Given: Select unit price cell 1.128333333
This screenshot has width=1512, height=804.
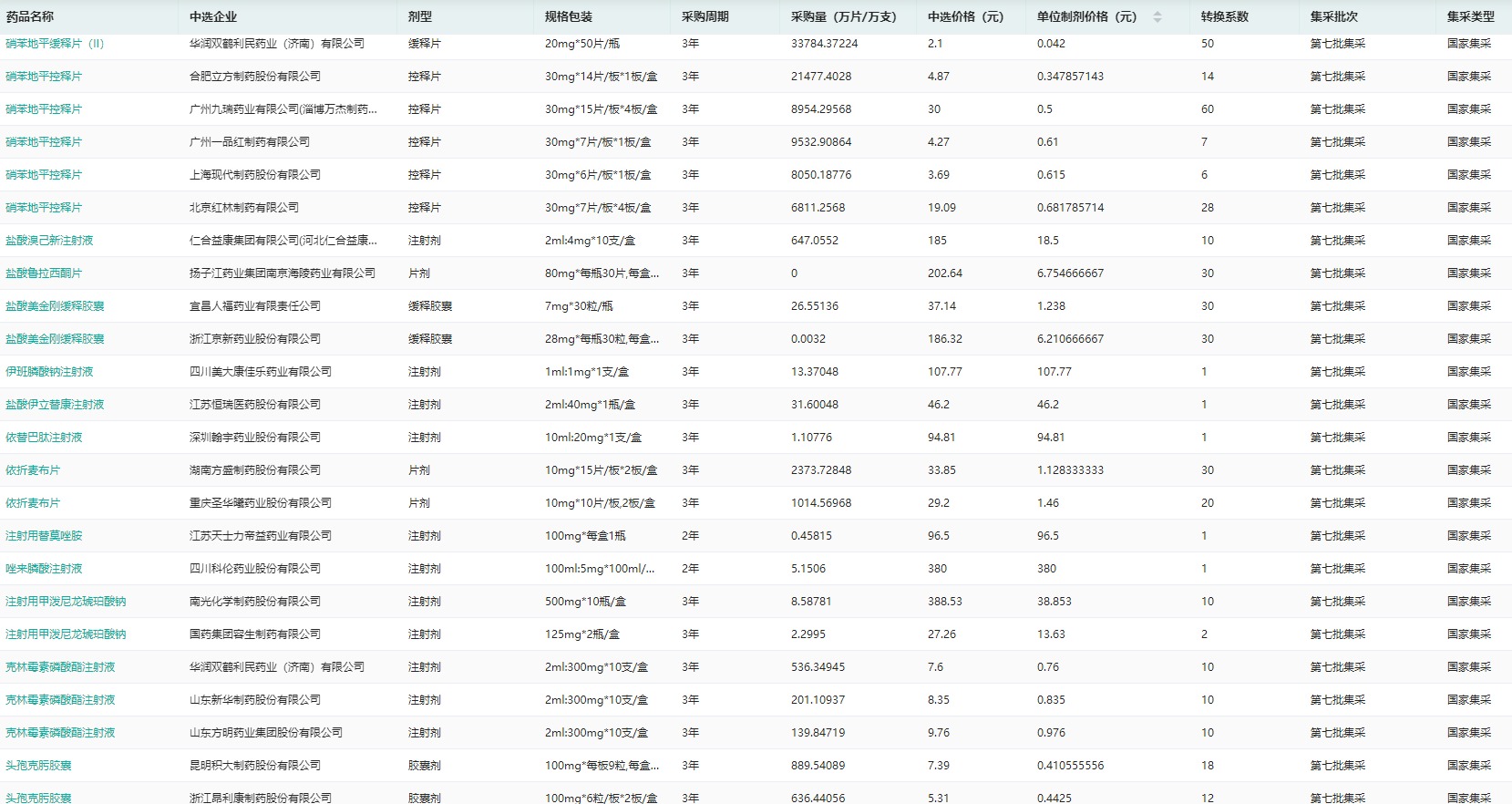Looking at the screenshot, I should (1070, 470).
